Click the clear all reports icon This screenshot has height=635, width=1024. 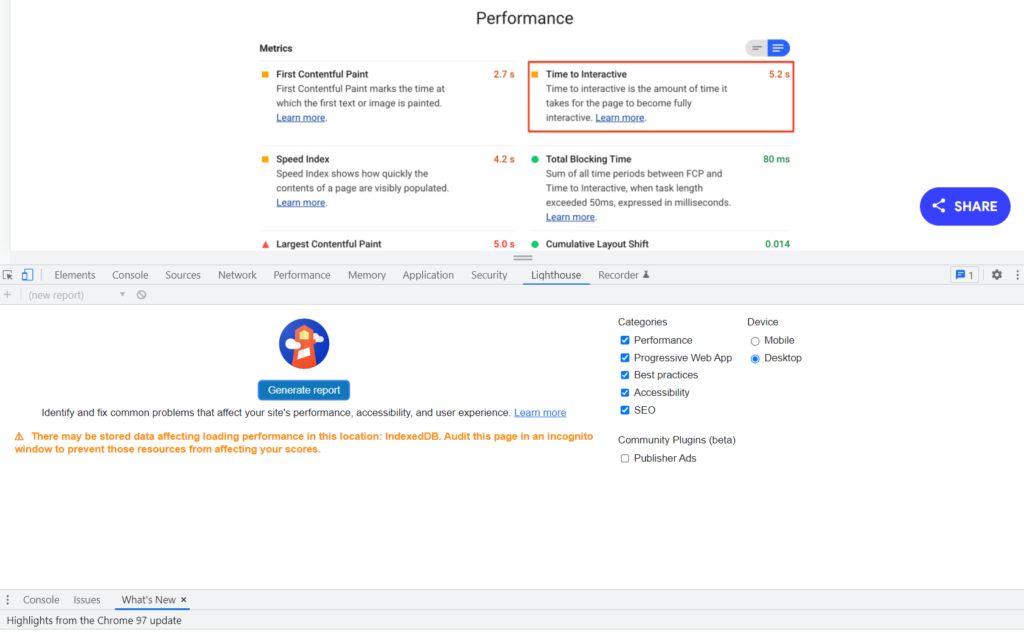point(142,295)
